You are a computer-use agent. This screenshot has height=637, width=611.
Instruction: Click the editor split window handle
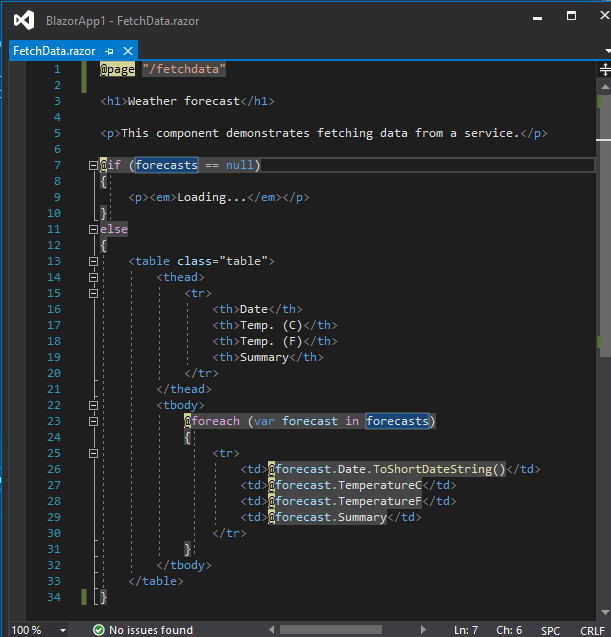point(604,69)
